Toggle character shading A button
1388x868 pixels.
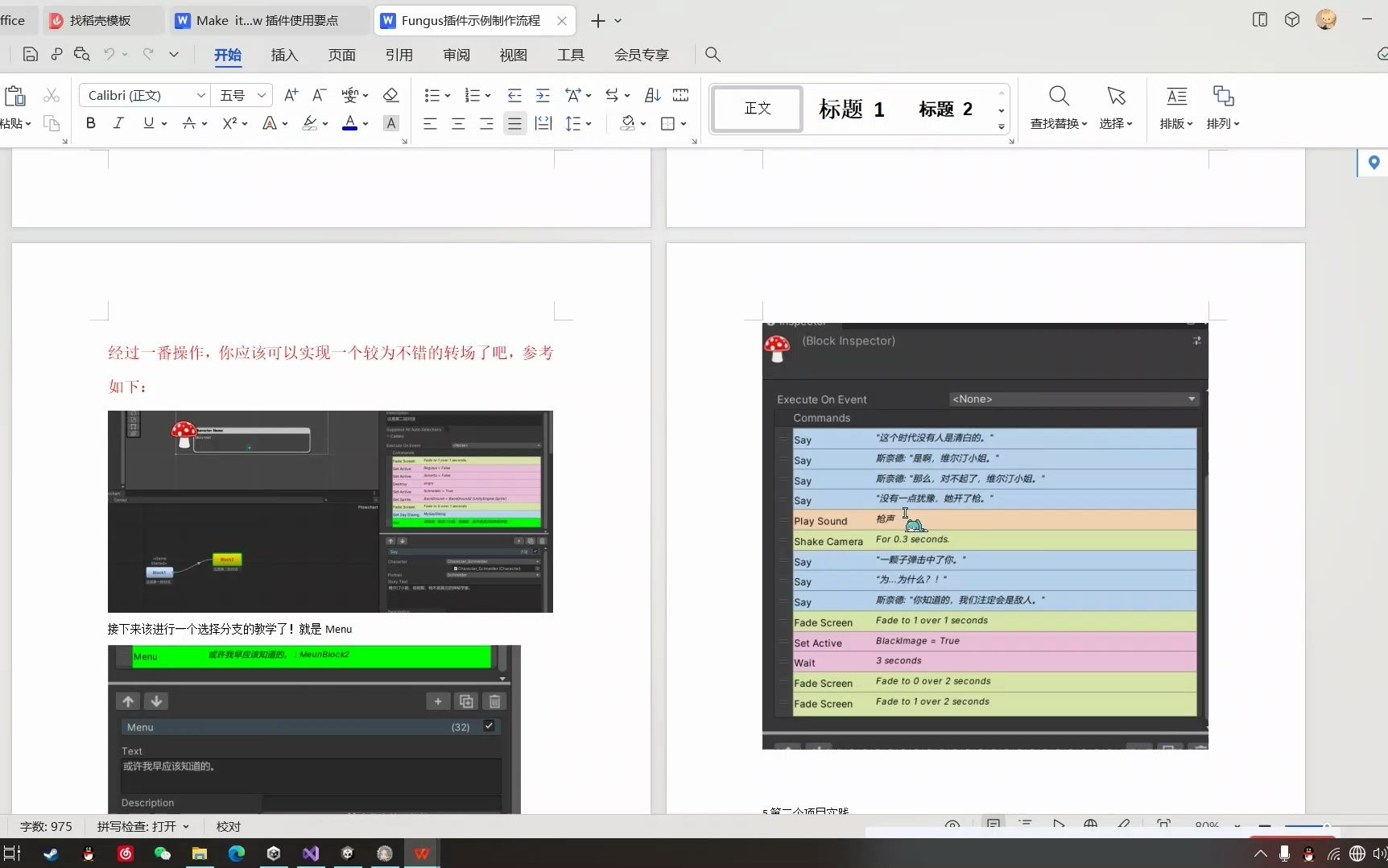390,123
